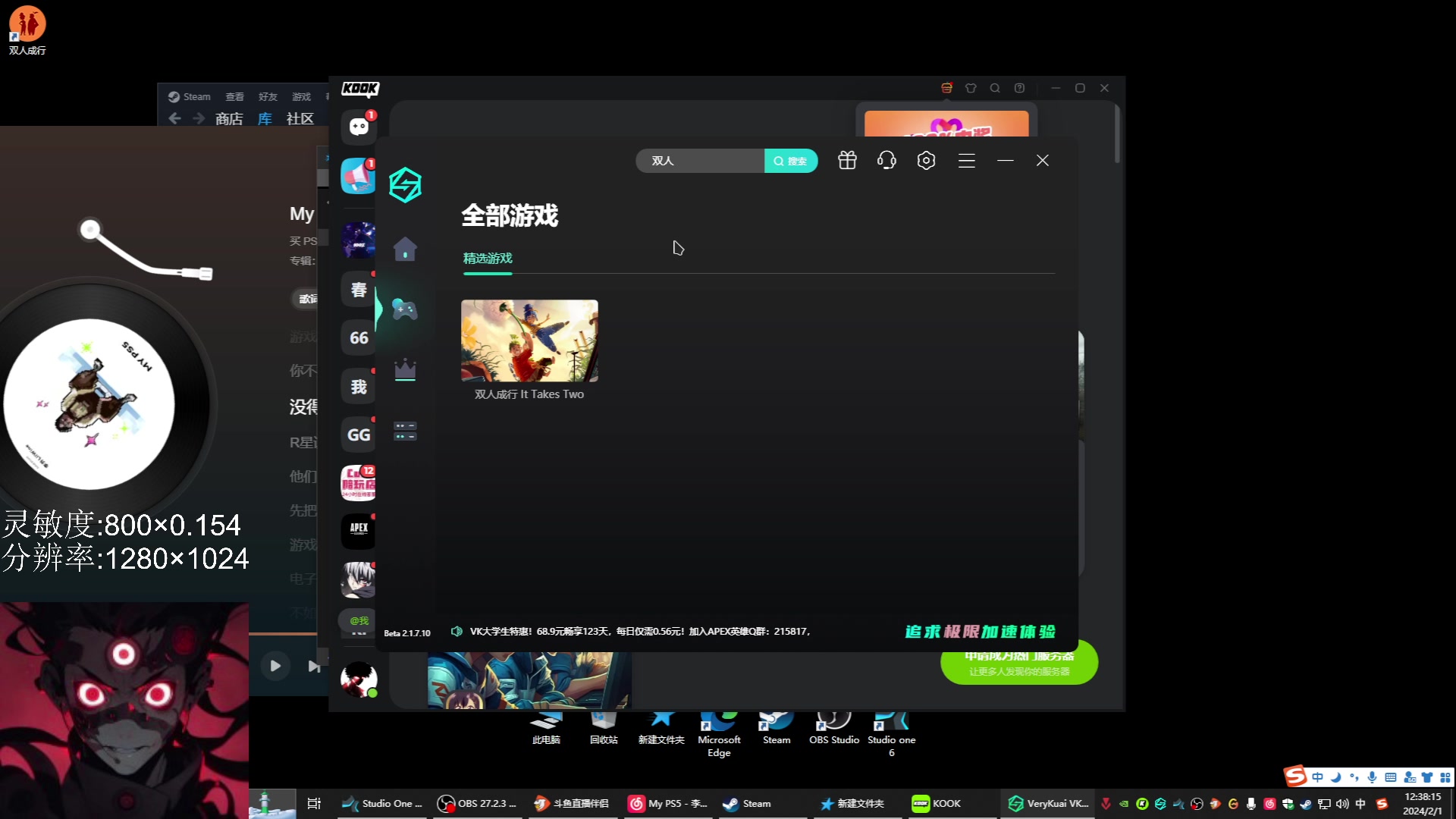Open the 好友 menu in Steam window
The height and width of the screenshot is (819, 1456).
coord(268,96)
